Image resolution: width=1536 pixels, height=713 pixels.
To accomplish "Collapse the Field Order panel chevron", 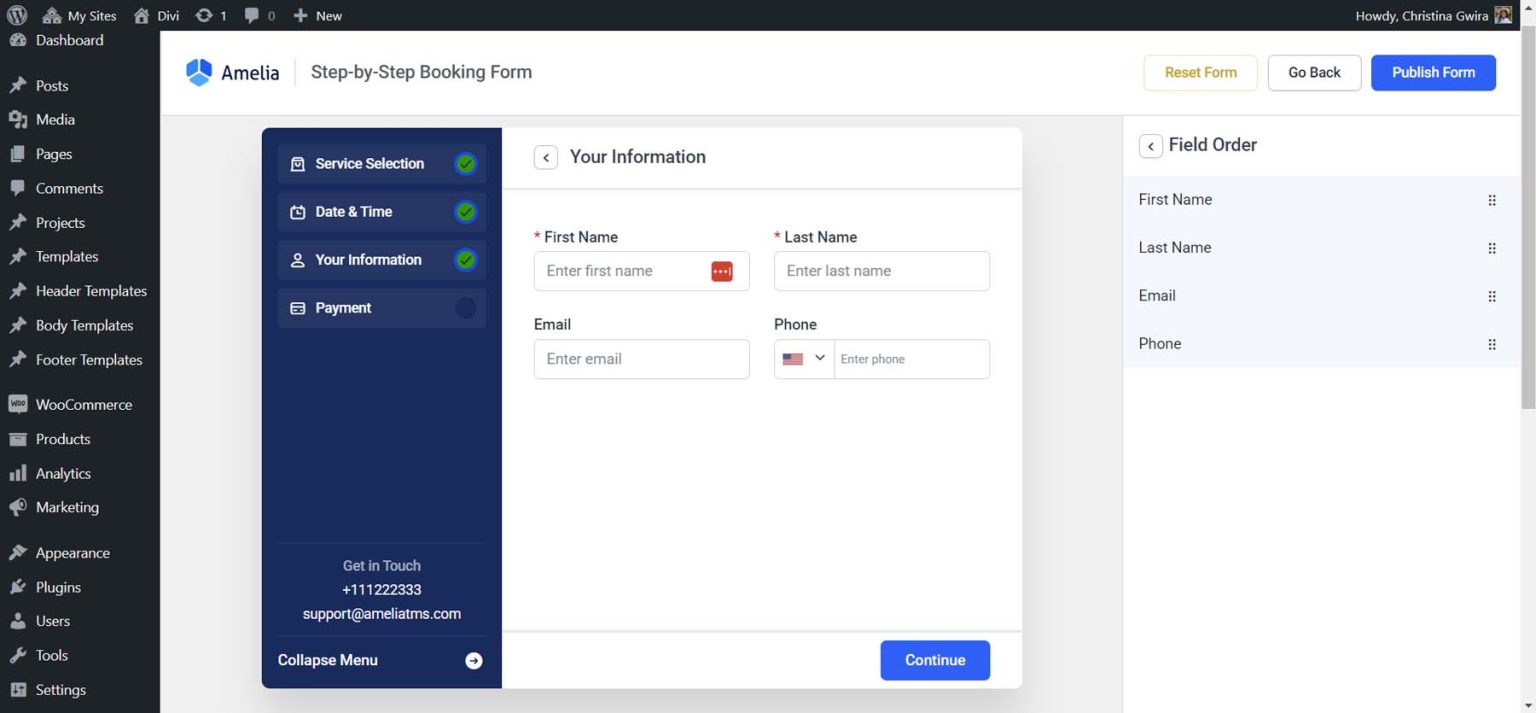I will [1150, 145].
